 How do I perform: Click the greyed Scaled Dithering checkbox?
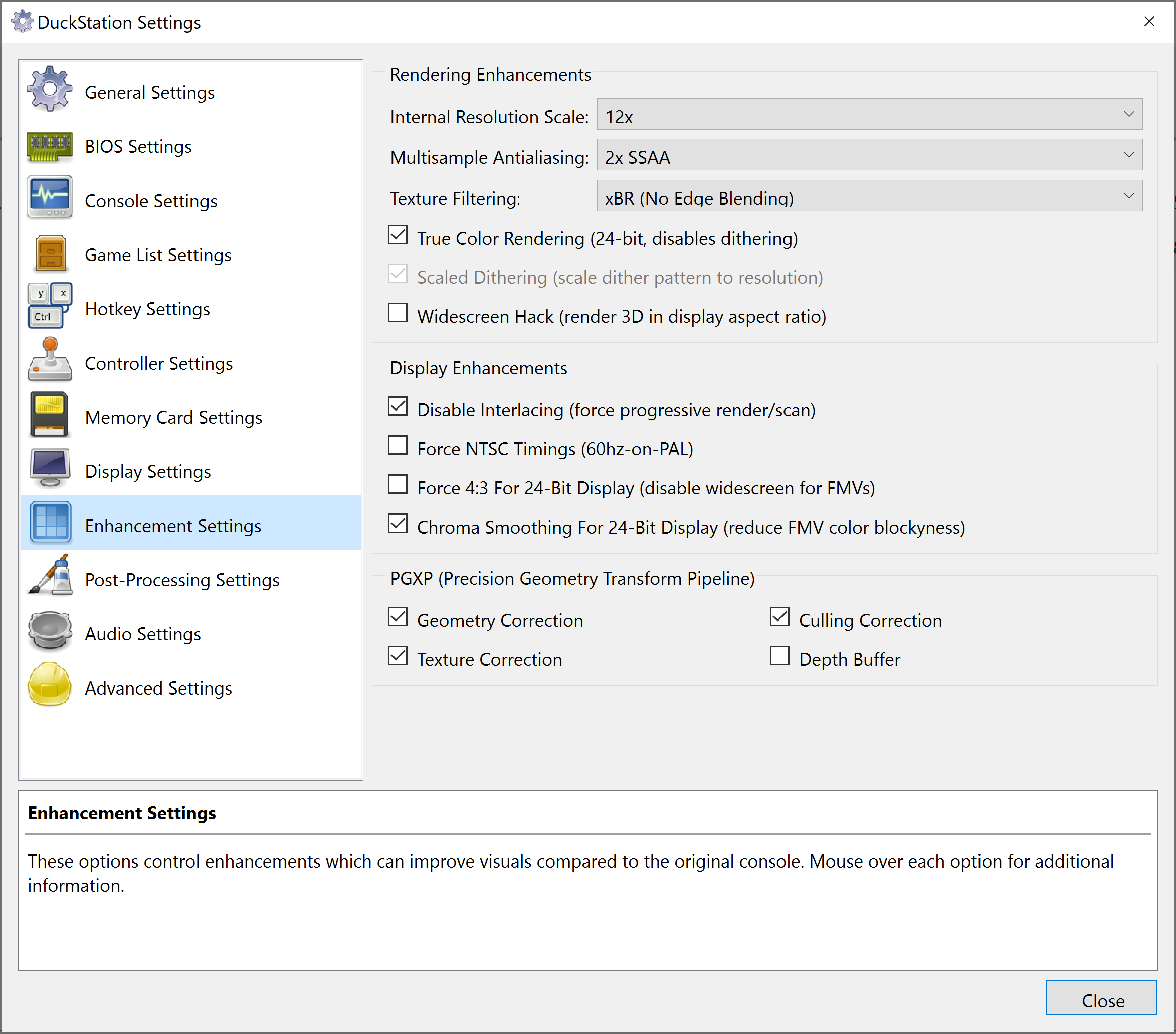point(398,274)
